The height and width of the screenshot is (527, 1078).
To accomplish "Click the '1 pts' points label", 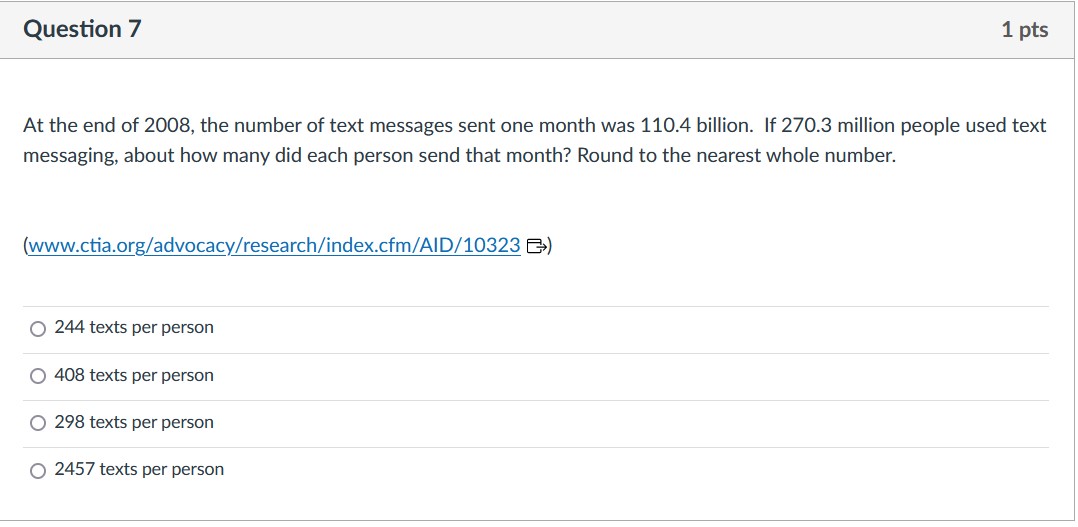I will point(1024,30).
